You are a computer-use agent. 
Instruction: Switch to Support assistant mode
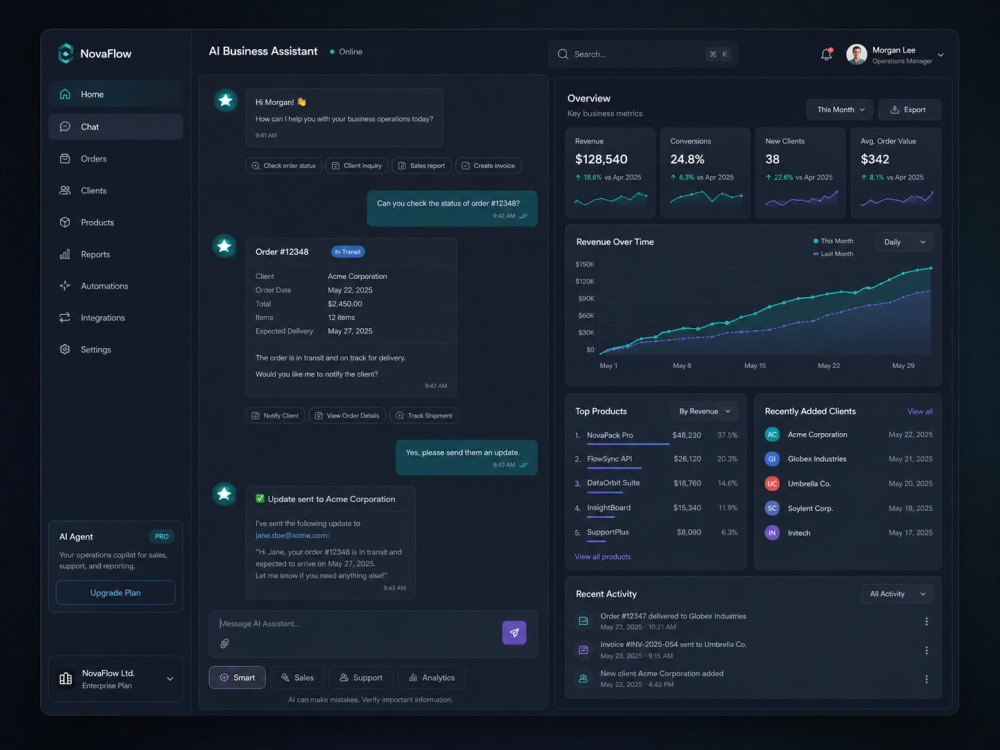point(360,677)
